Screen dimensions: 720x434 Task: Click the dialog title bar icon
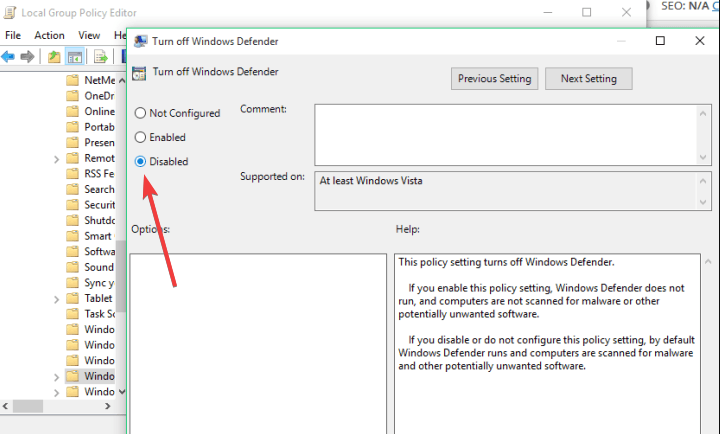click(x=141, y=41)
